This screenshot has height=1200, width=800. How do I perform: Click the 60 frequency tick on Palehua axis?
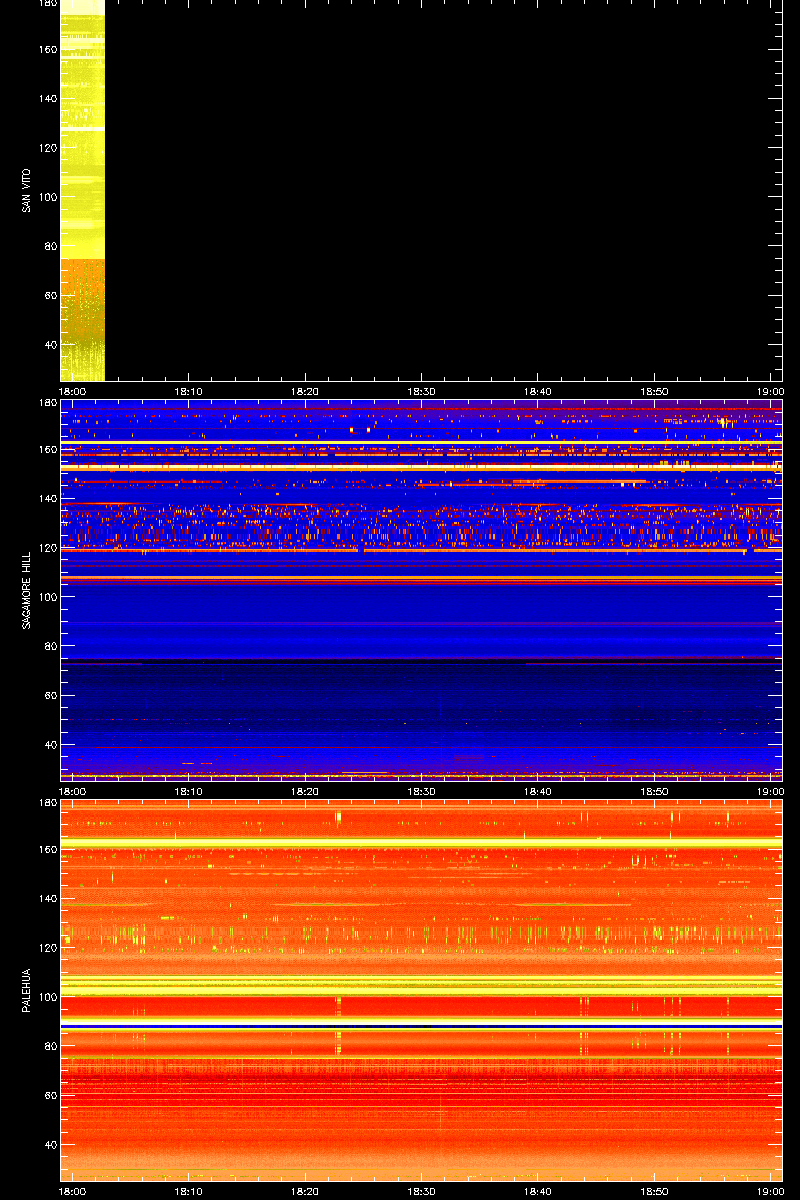50,1096
